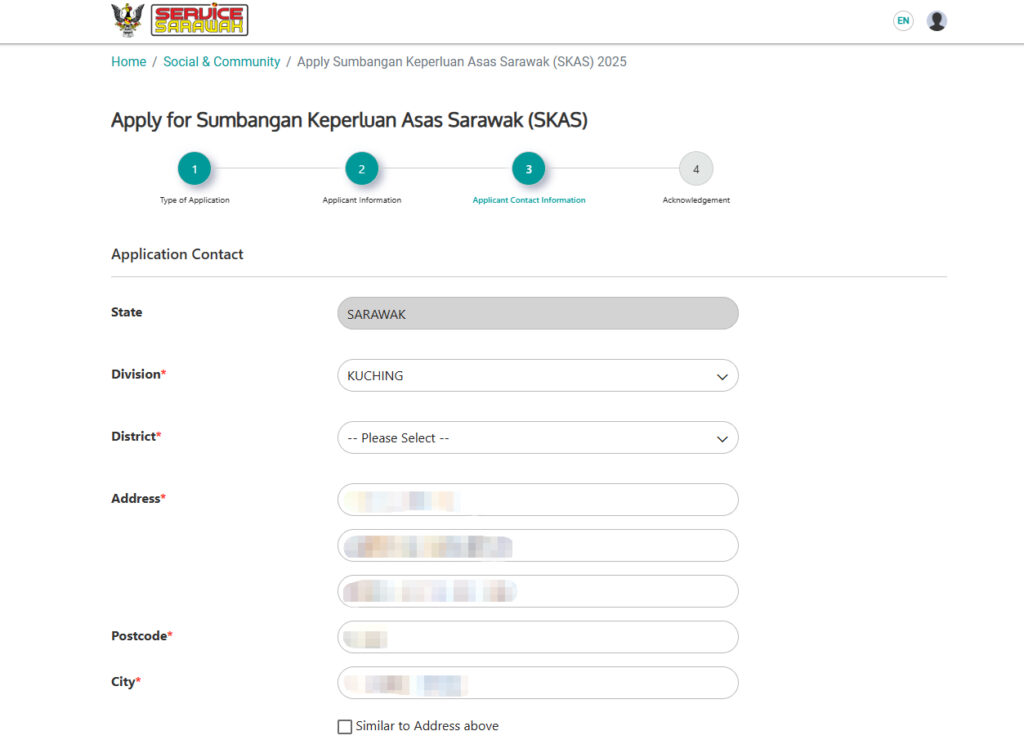Open the Social & Community breadcrumb link

(x=221, y=61)
